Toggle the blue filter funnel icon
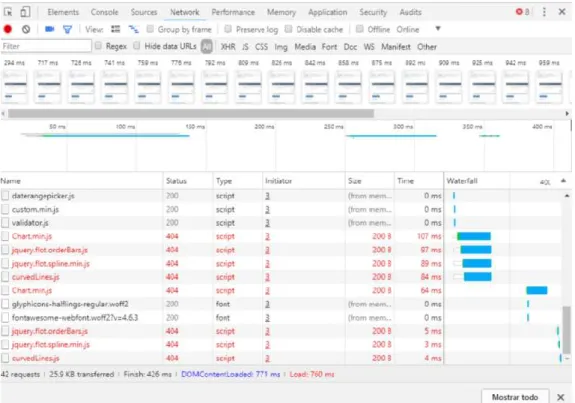Image resolution: width=575 pixels, height=403 pixels. 67,29
